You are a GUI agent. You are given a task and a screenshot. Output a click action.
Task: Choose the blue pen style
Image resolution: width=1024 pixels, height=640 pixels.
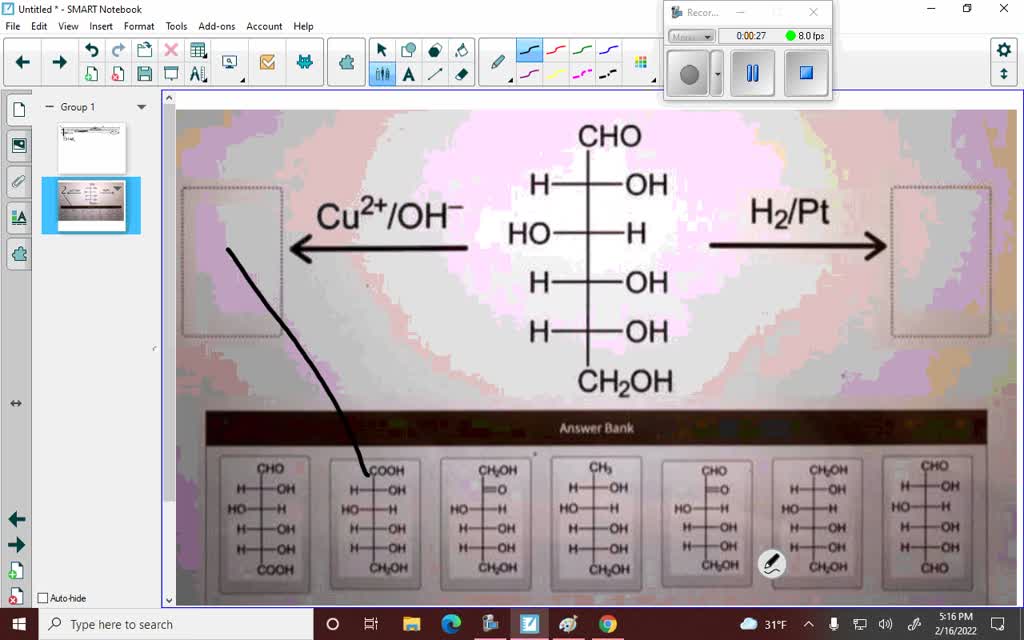pyautogui.click(x=608, y=50)
